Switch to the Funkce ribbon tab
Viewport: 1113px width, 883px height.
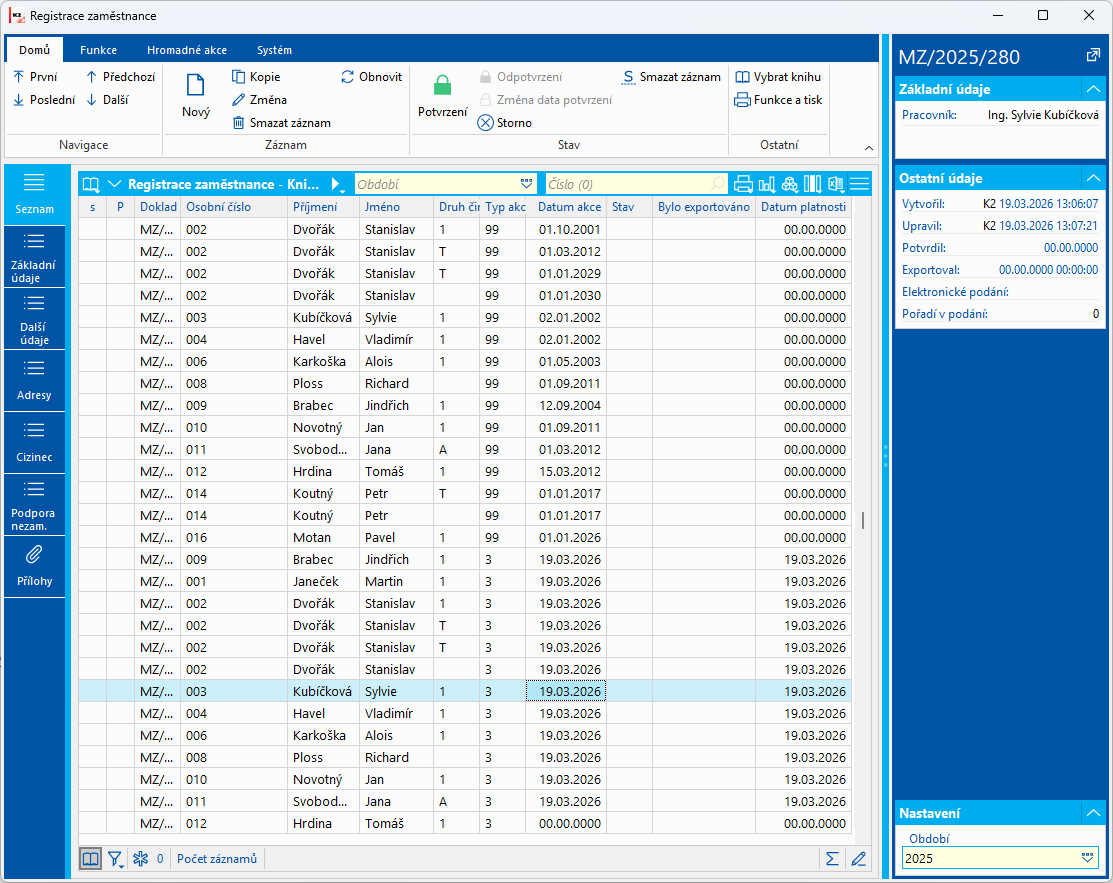tap(99, 50)
